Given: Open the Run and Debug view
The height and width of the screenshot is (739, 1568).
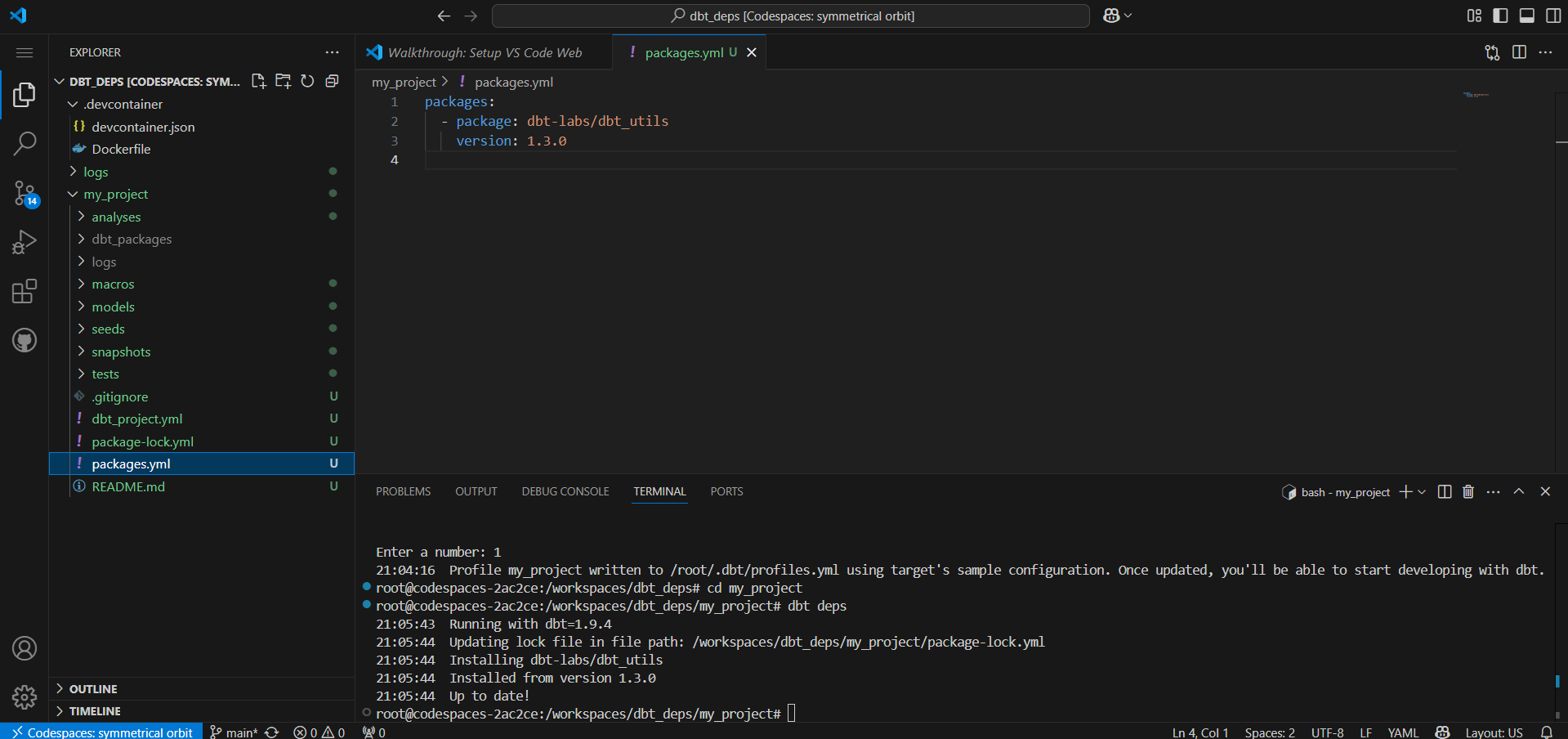Looking at the screenshot, I should 25,243.
